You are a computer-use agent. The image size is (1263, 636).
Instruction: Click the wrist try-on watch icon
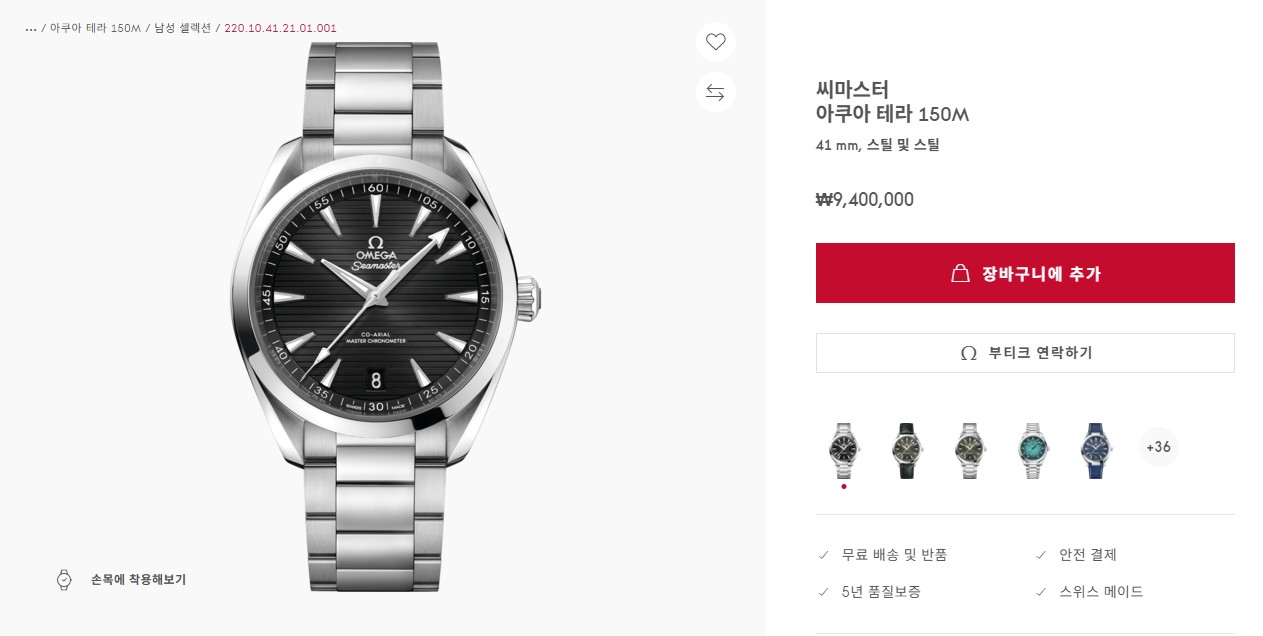click(x=64, y=579)
